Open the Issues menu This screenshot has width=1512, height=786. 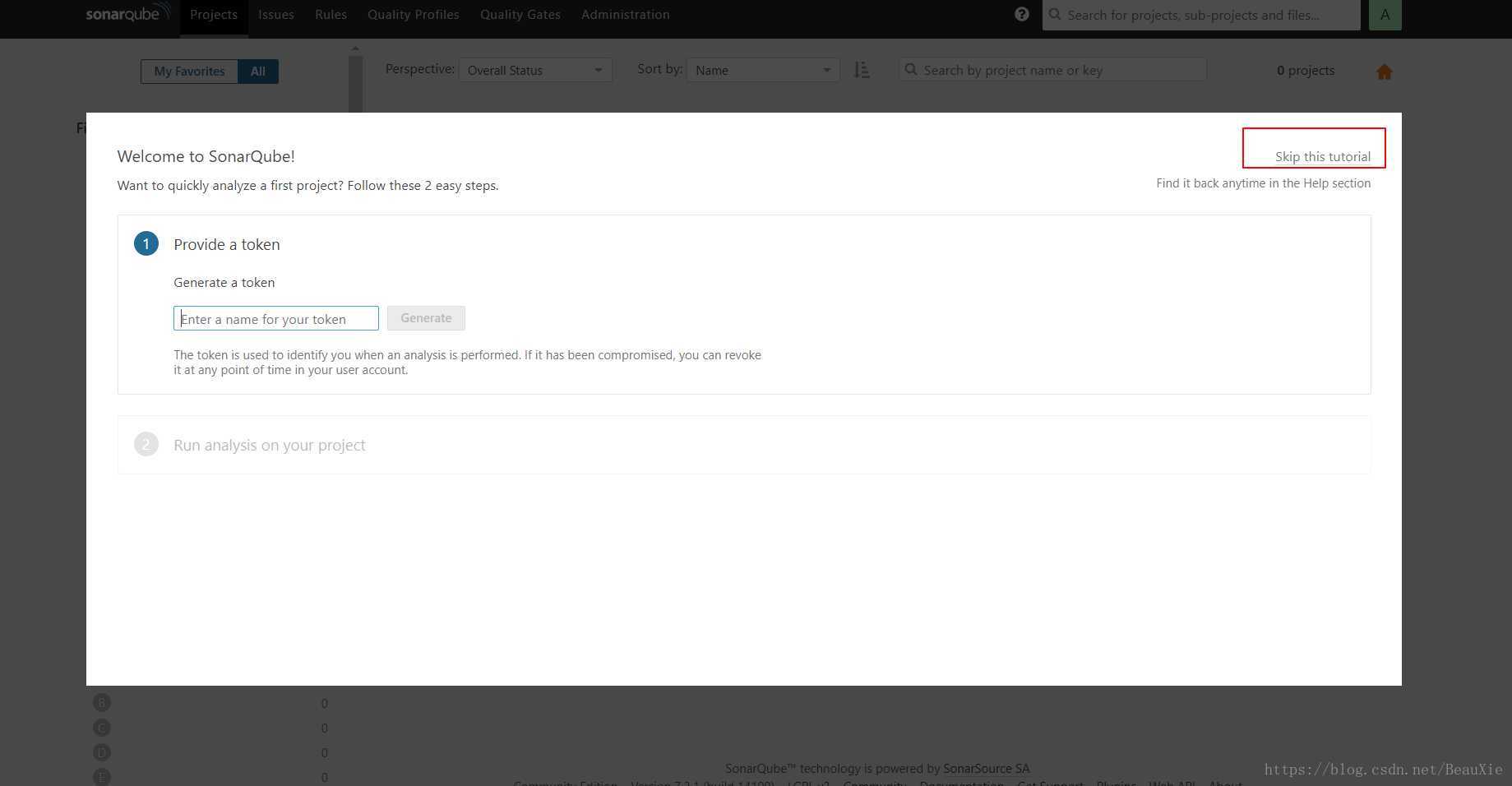click(276, 15)
